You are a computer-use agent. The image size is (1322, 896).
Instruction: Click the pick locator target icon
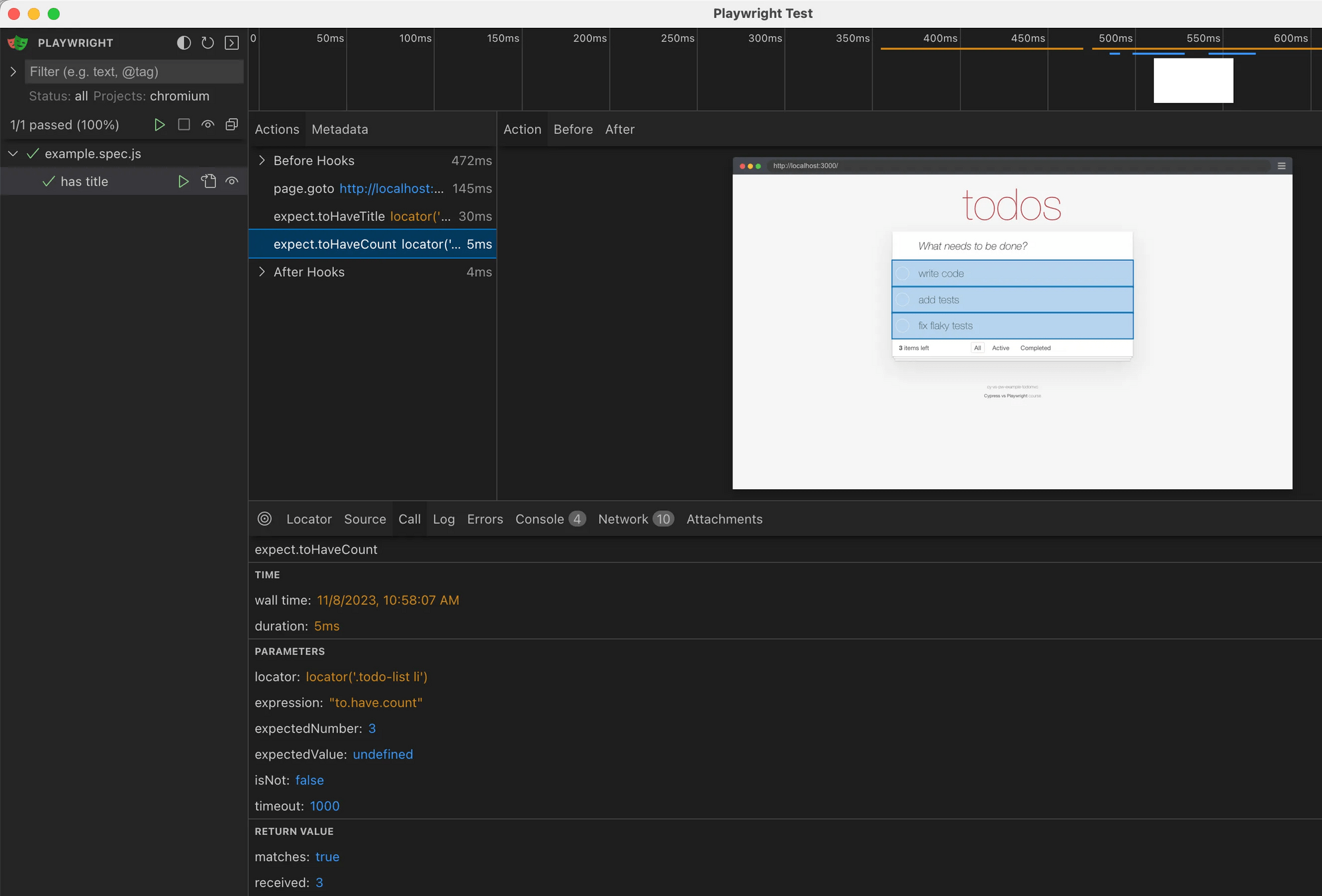click(264, 519)
